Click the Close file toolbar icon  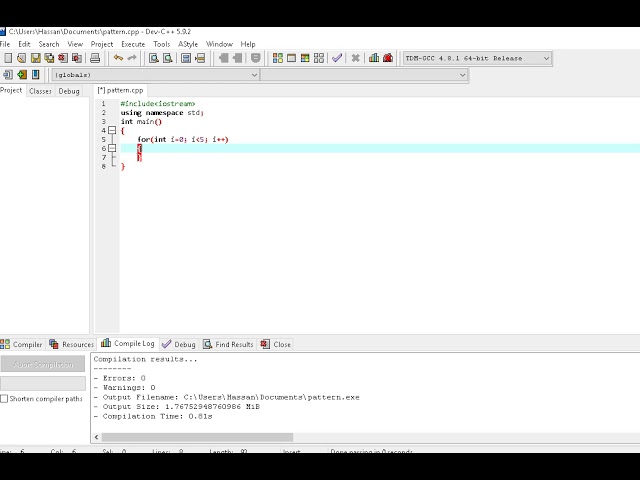click(63, 58)
